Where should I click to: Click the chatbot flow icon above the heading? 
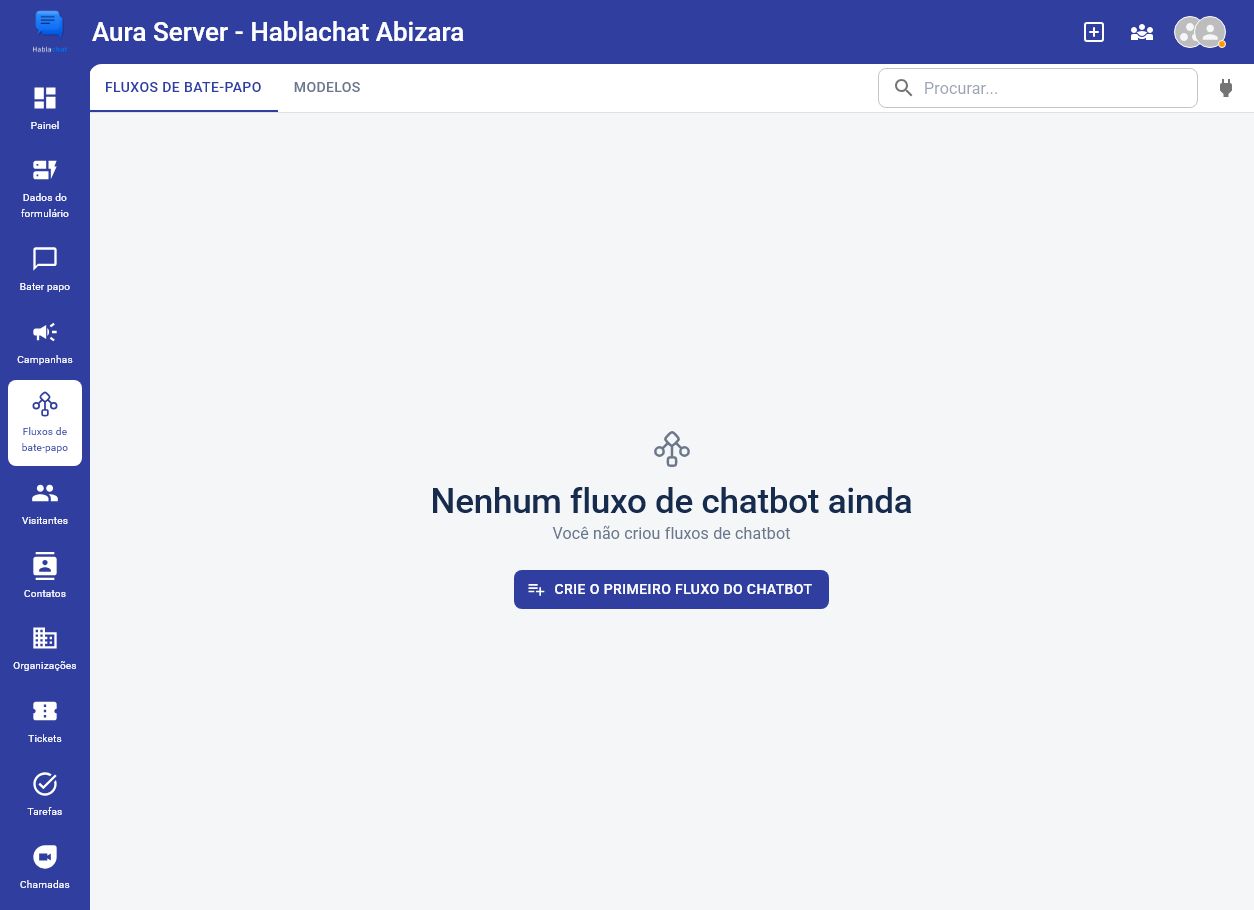point(672,449)
